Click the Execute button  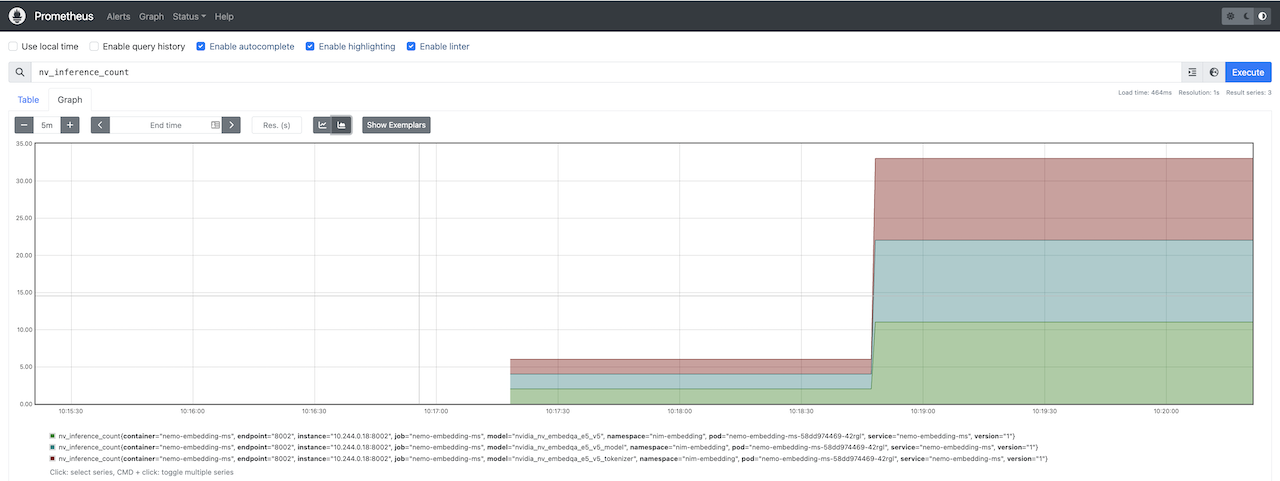click(1247, 72)
